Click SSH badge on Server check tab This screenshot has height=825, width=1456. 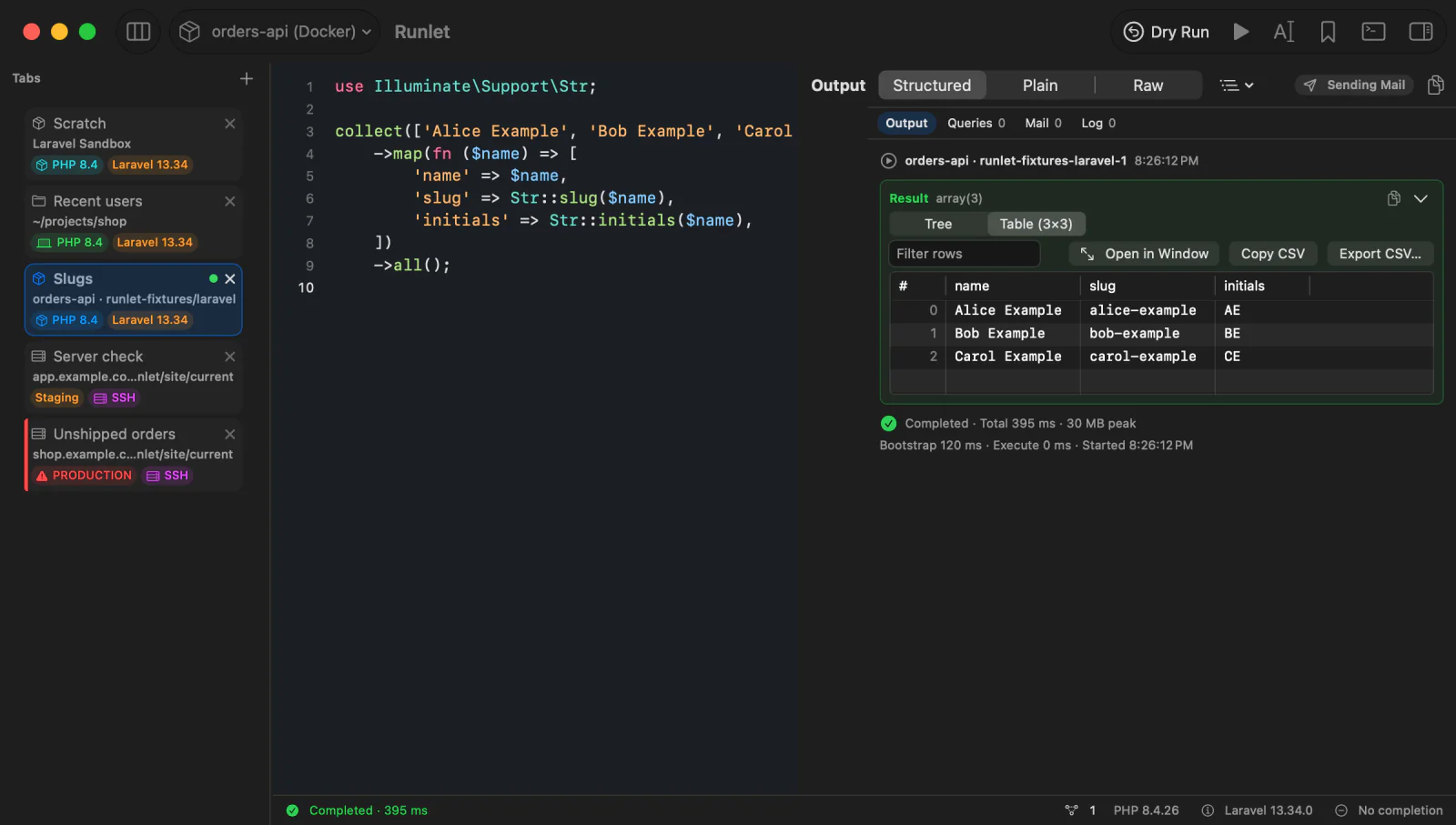(115, 398)
